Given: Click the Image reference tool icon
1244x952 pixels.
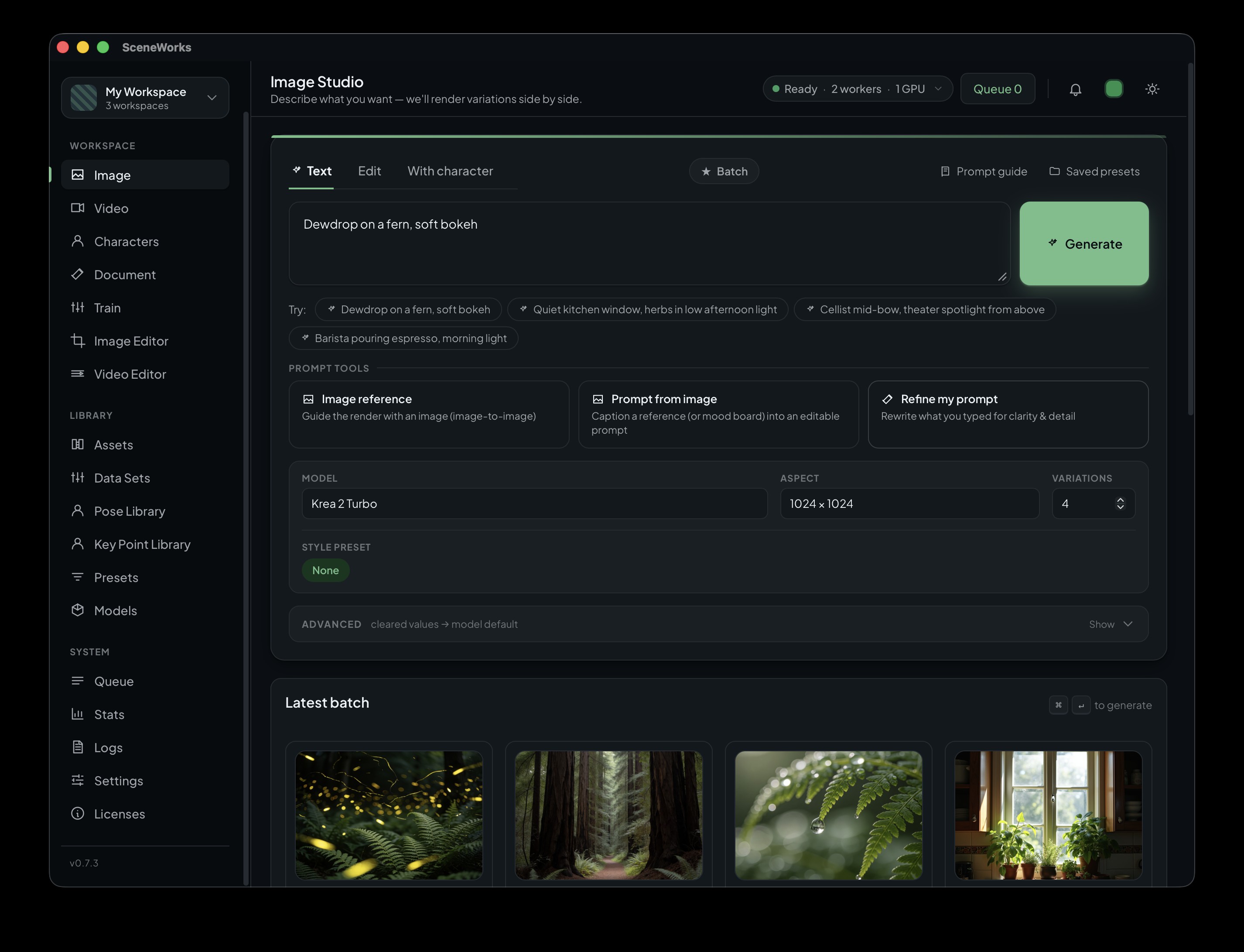Looking at the screenshot, I should [x=308, y=400].
